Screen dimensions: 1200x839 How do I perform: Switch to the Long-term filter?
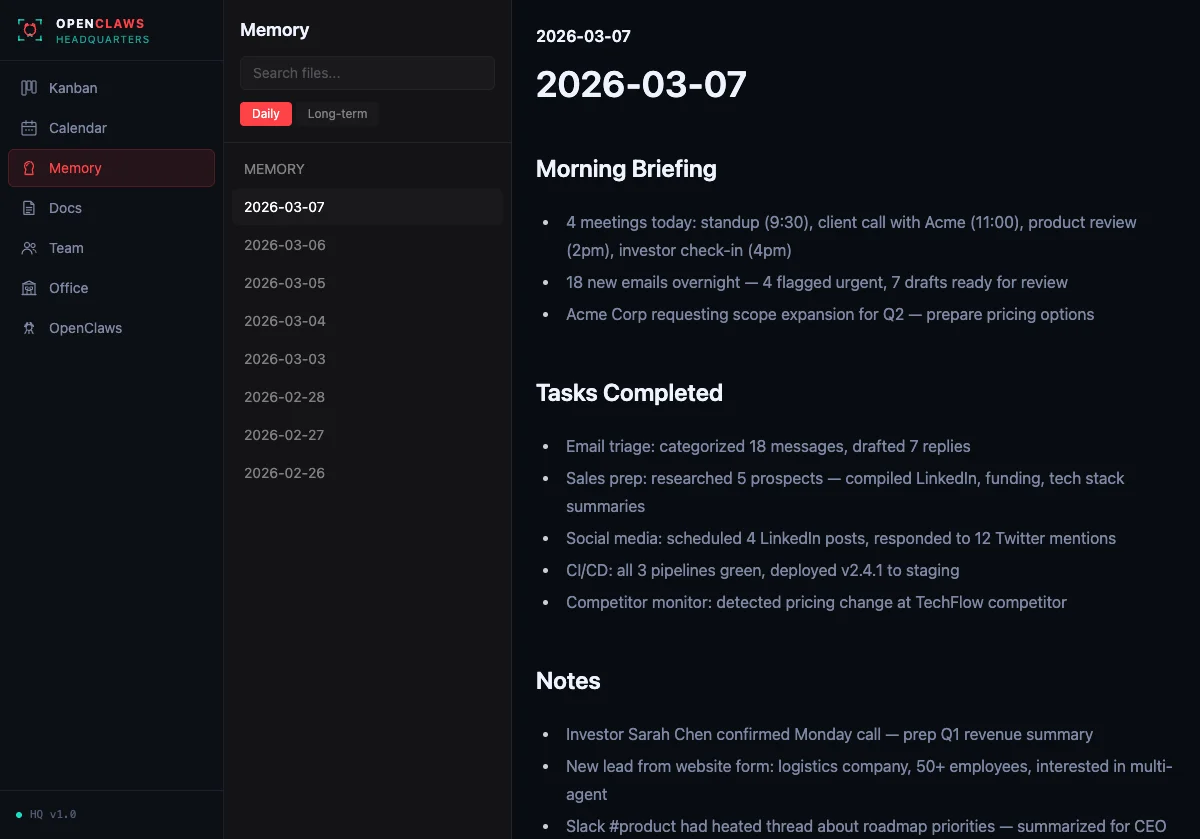click(x=337, y=114)
